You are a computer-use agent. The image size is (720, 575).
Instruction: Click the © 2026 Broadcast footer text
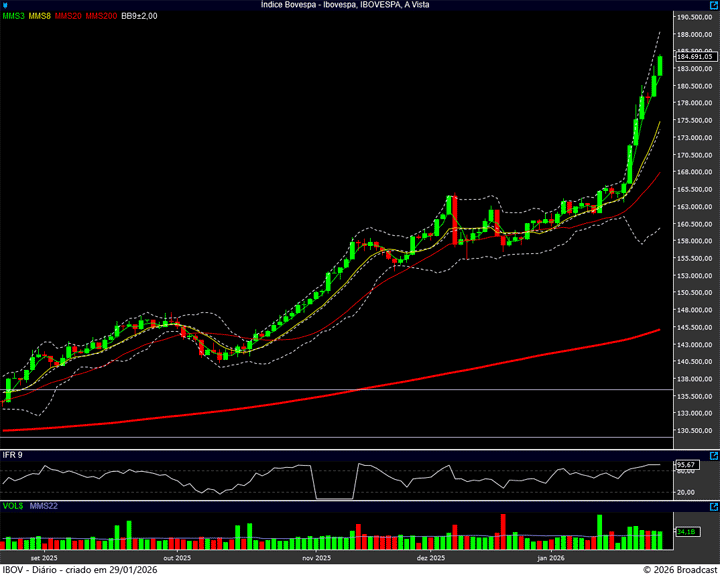click(x=678, y=569)
